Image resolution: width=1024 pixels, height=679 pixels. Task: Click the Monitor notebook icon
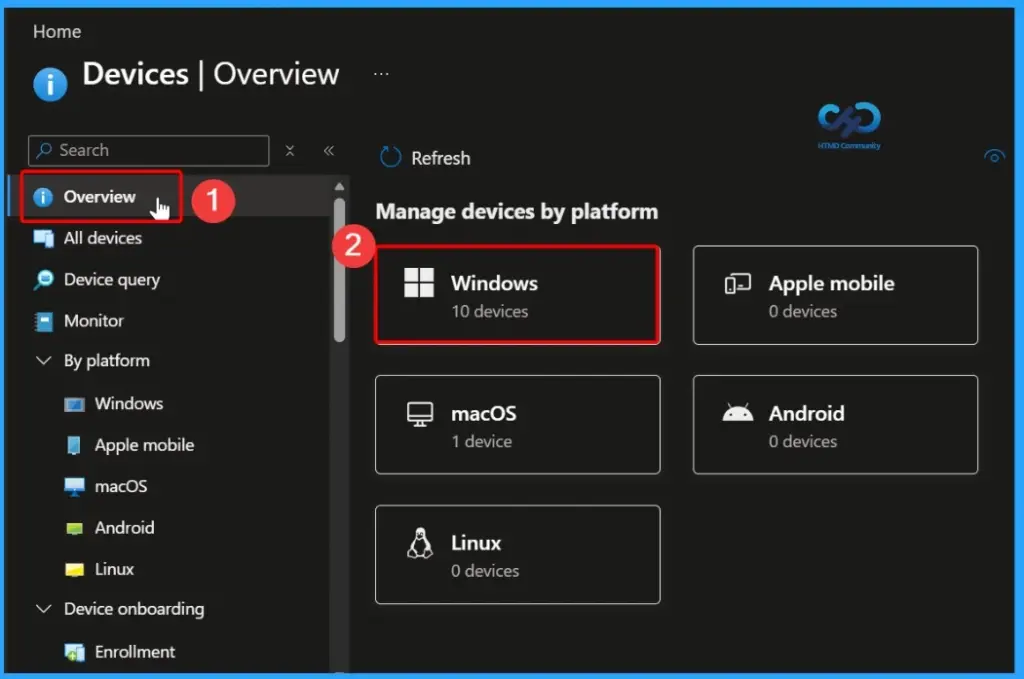pos(44,321)
